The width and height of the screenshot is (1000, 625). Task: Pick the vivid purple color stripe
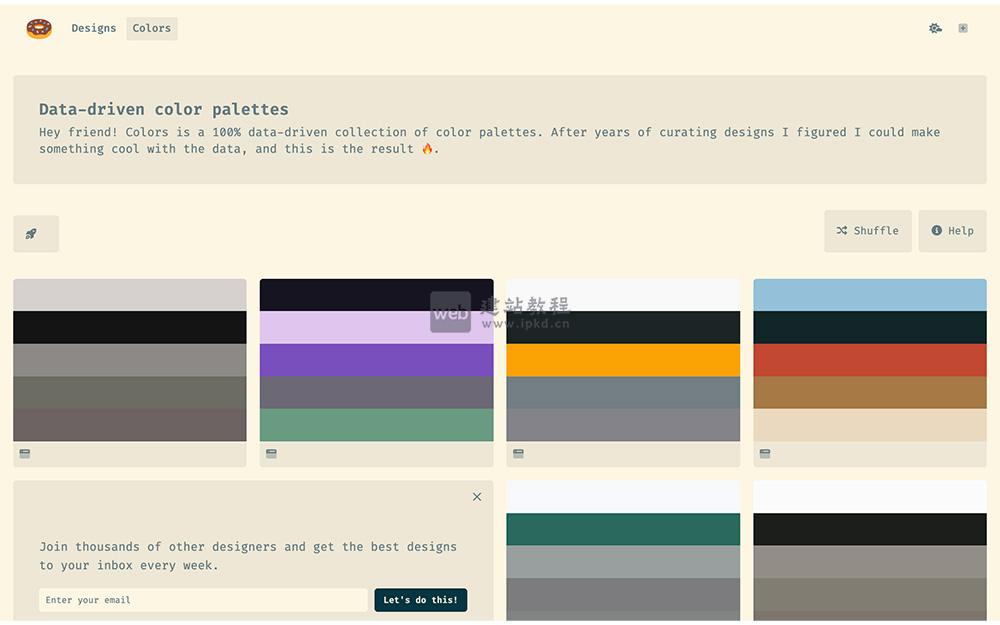tap(376, 360)
